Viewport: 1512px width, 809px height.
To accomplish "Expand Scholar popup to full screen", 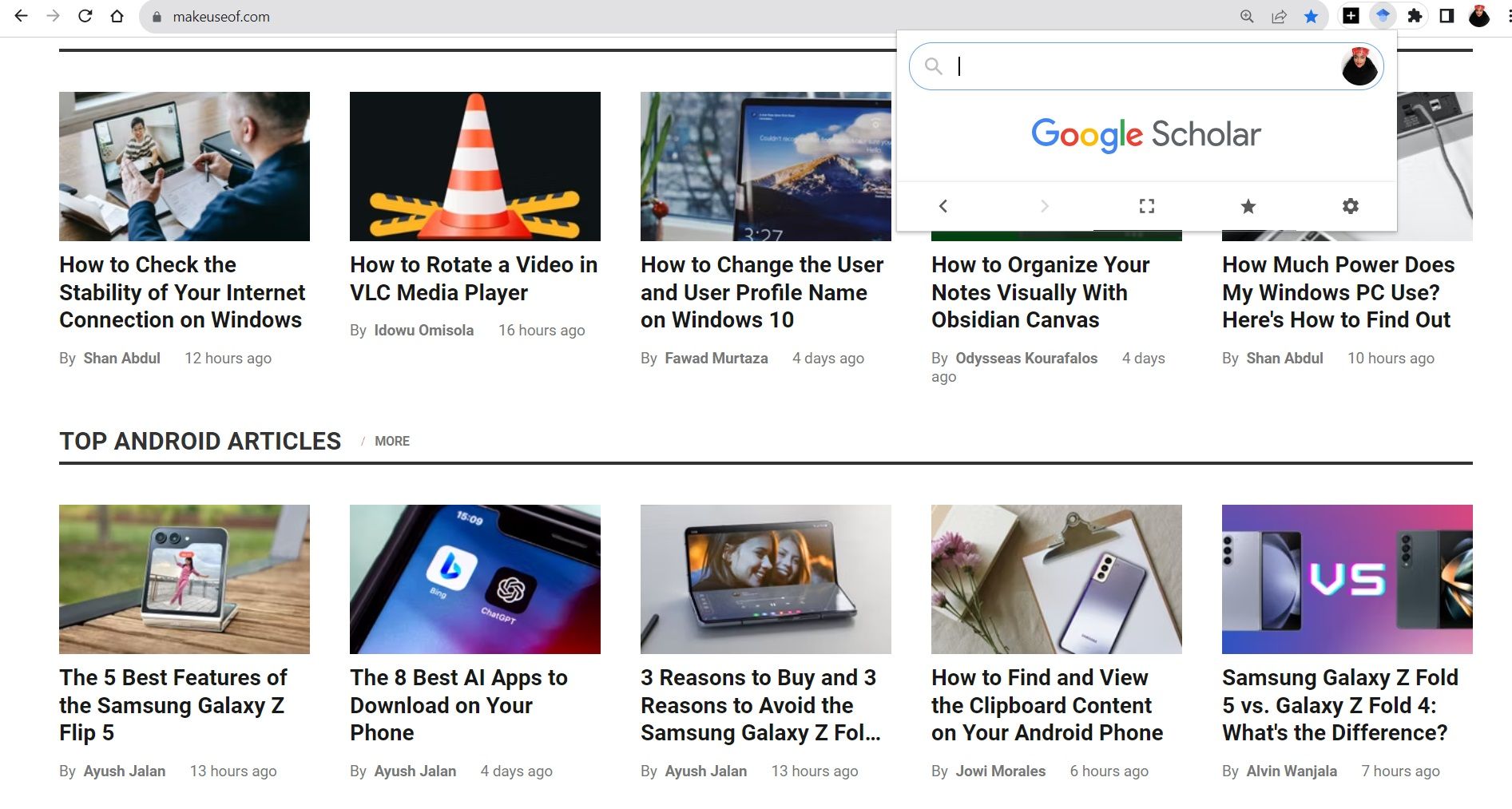I will pyautogui.click(x=1147, y=206).
